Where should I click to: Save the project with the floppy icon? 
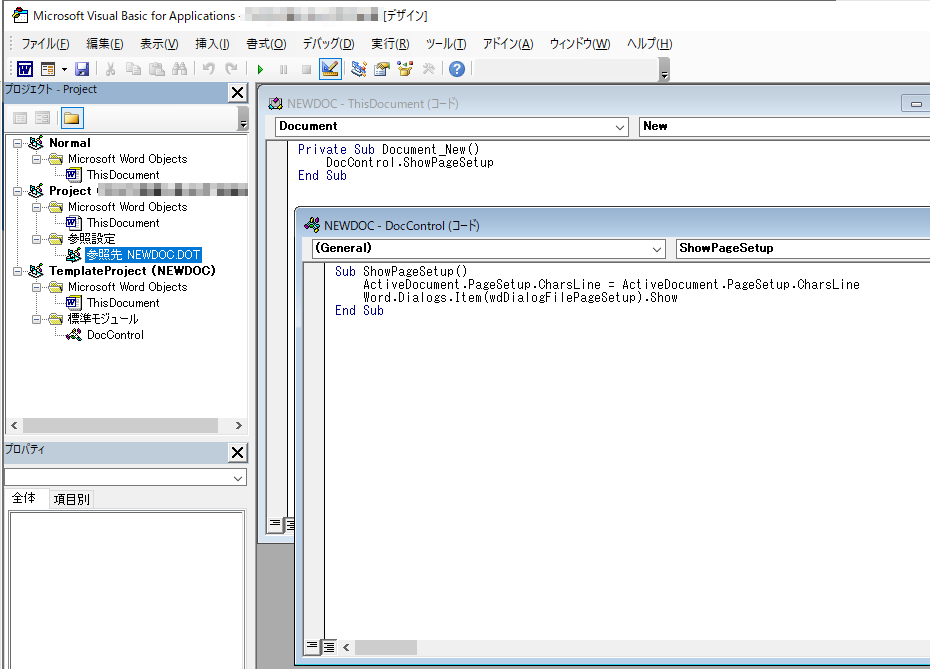pos(82,69)
